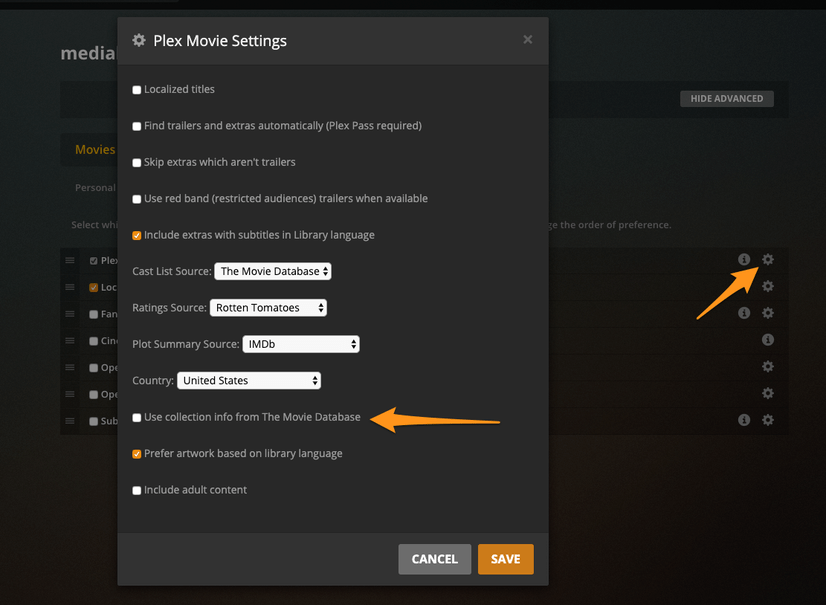Screen dimensions: 826x605
Task: Toggle the Include adult content checkbox
Action: pos(137,491)
